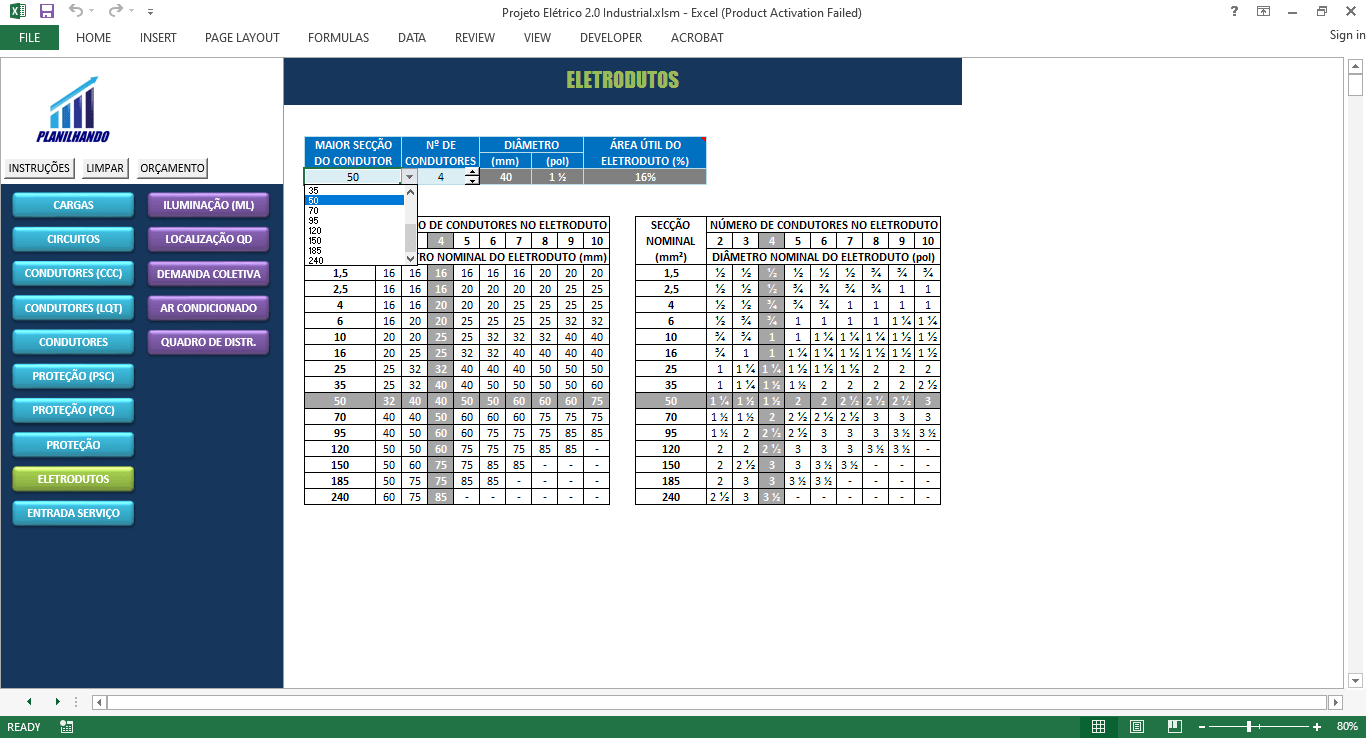Image resolution: width=1366 pixels, height=738 pixels.
Task: Click the LIMPAR button
Action: (x=105, y=168)
